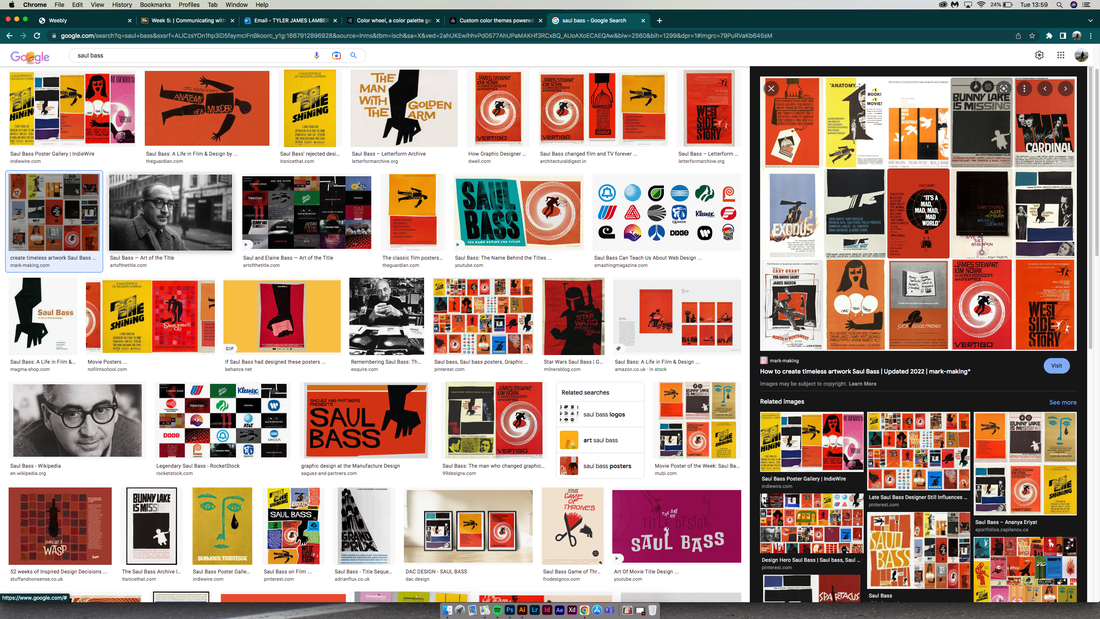Viewport: 1100px width, 619px height.
Task: Search inside image with Lens overlay icon
Action: [x=1004, y=88]
